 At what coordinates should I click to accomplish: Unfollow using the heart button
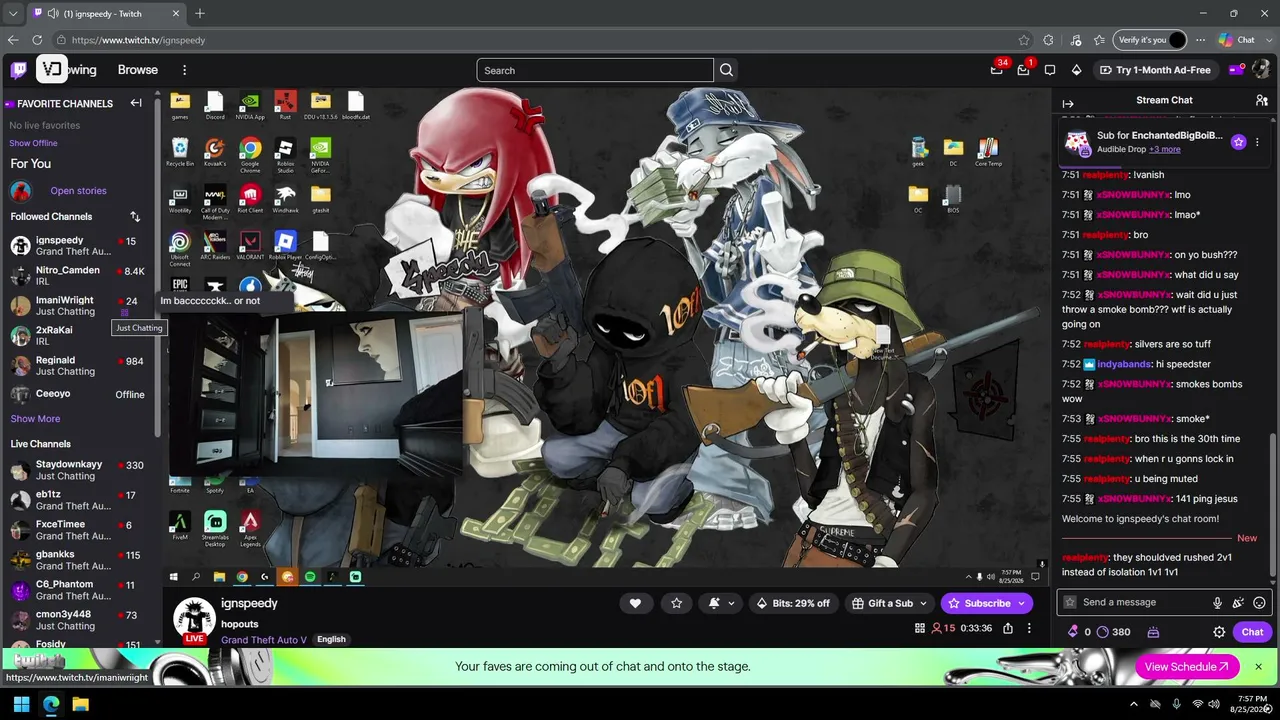click(x=635, y=603)
